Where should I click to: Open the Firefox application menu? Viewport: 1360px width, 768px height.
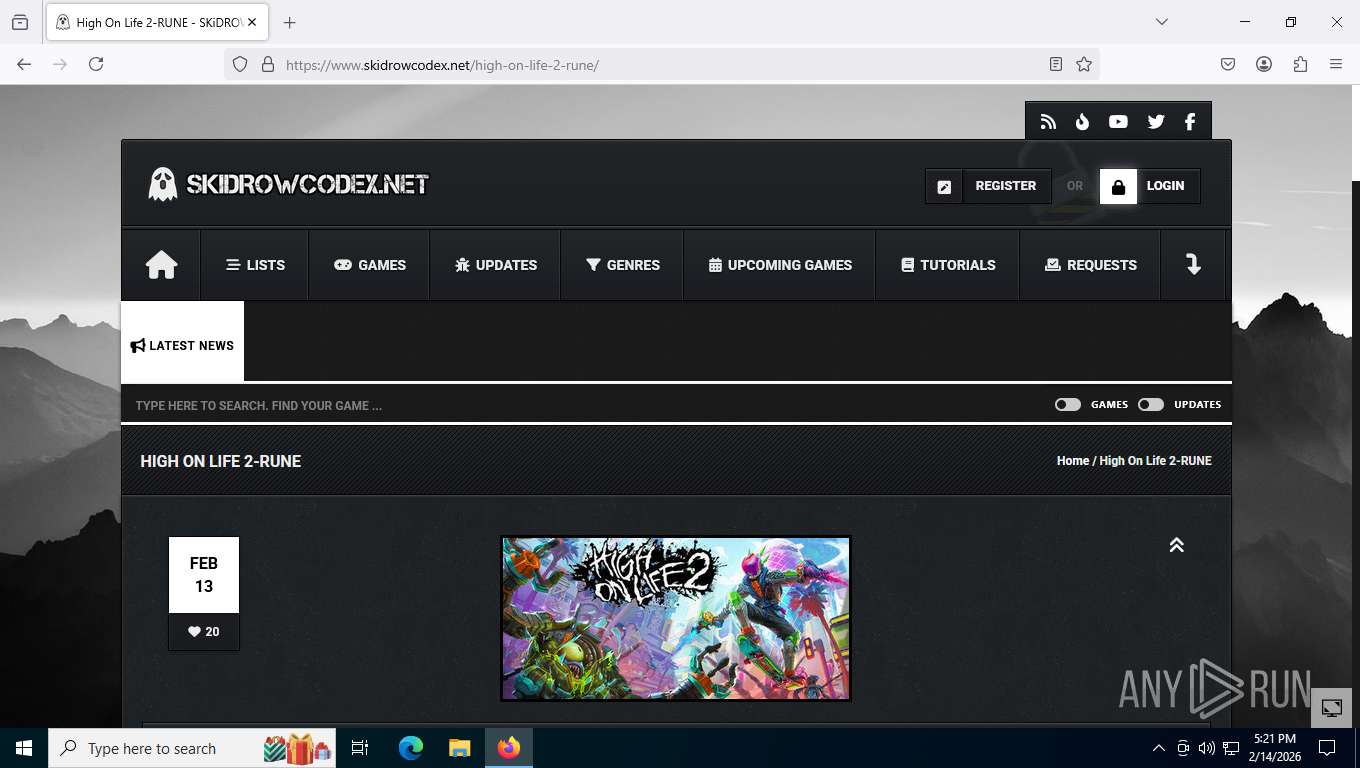[1336, 64]
